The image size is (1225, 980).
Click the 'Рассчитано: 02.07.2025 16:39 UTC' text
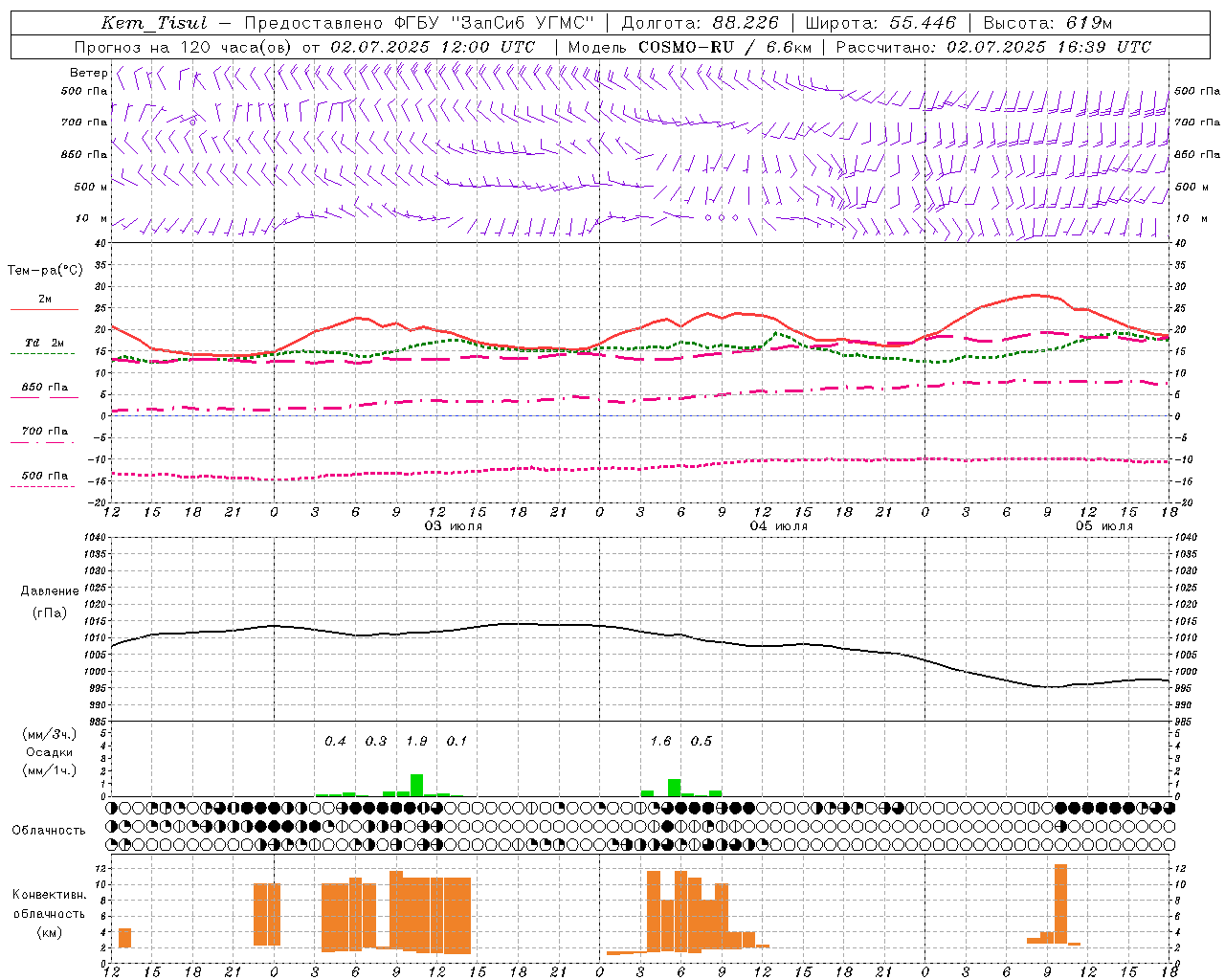pyautogui.click(x=993, y=47)
